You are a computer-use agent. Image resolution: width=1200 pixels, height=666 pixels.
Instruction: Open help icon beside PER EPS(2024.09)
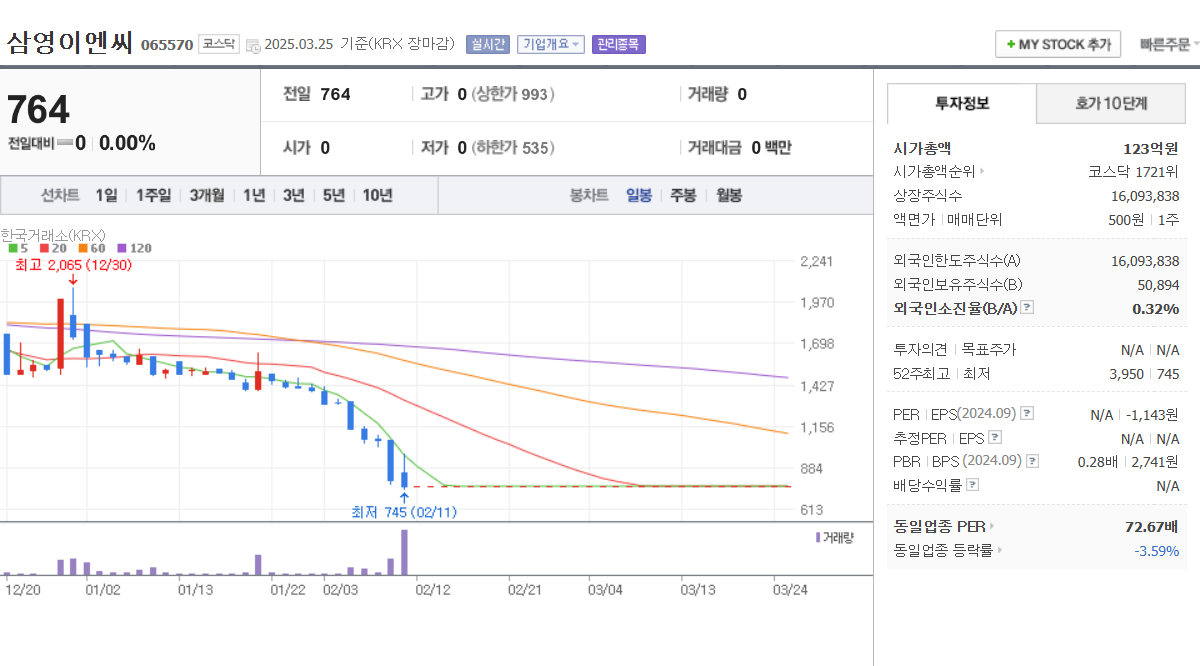pos(1027,414)
